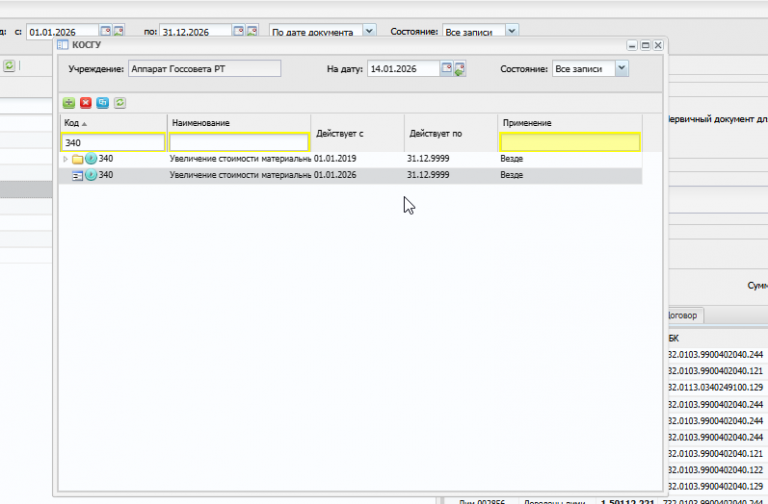This screenshot has height=504, width=768.
Task: Click the 32.0113.0340249100.129 cell in the background
Action: point(716,387)
